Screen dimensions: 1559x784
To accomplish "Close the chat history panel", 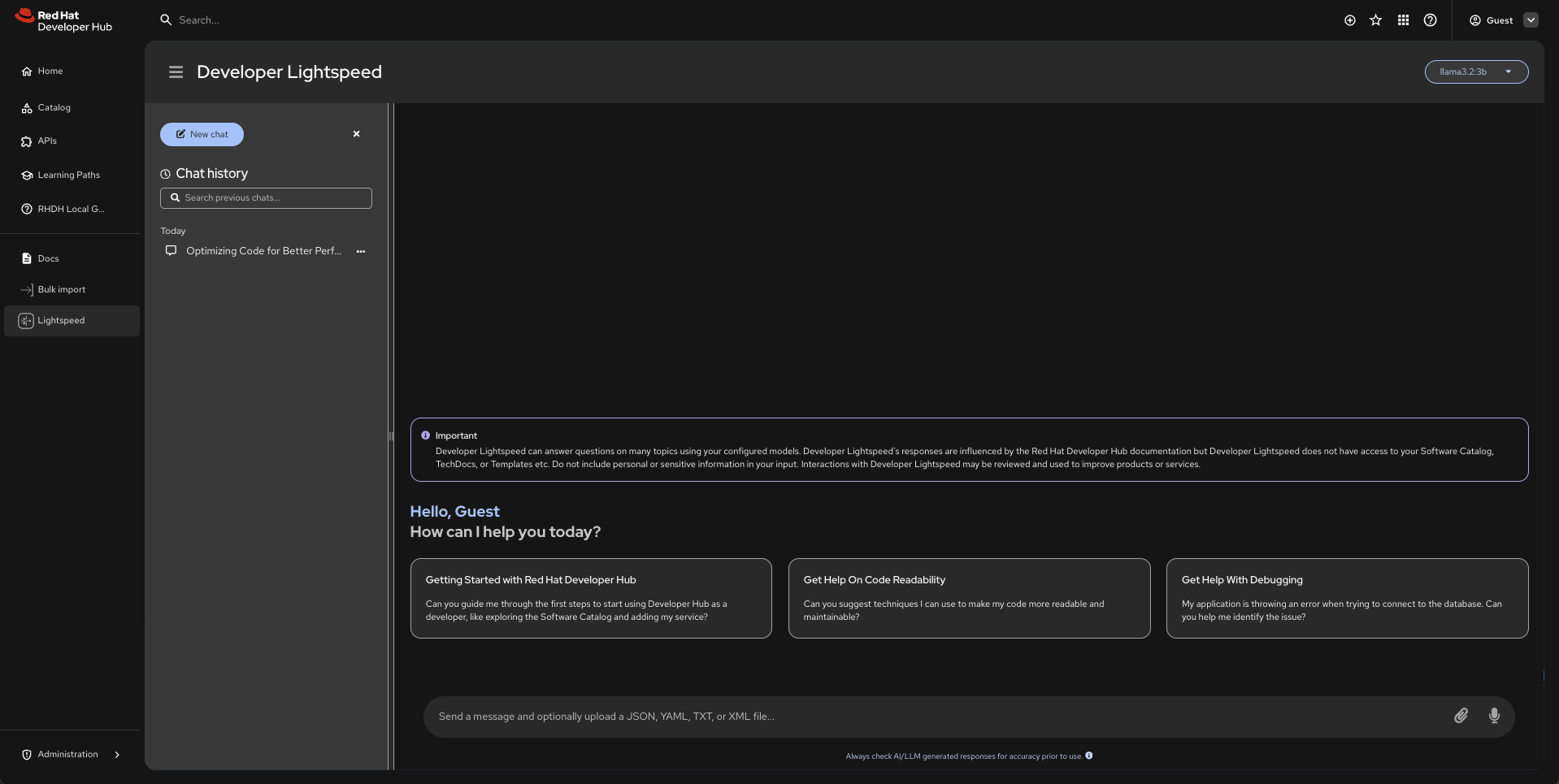I will (x=356, y=134).
